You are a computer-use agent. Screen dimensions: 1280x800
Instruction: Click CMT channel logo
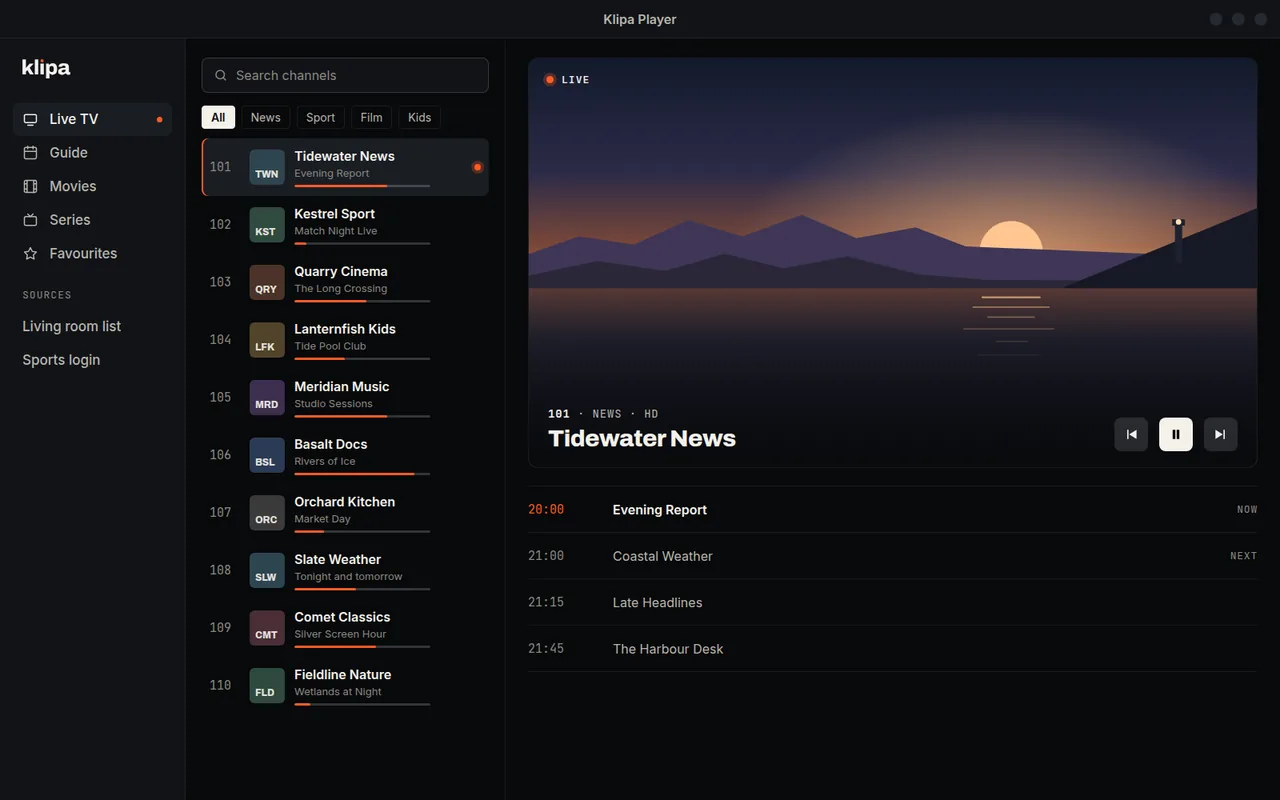point(267,628)
